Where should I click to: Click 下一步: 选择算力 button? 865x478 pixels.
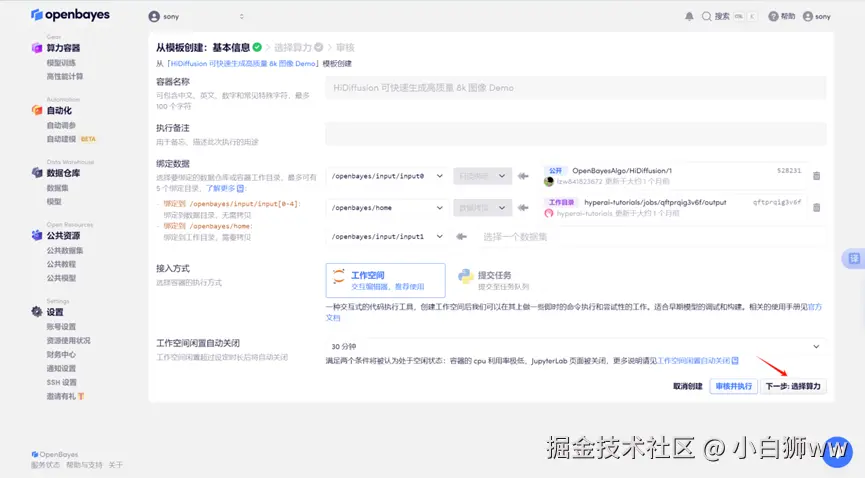point(793,386)
